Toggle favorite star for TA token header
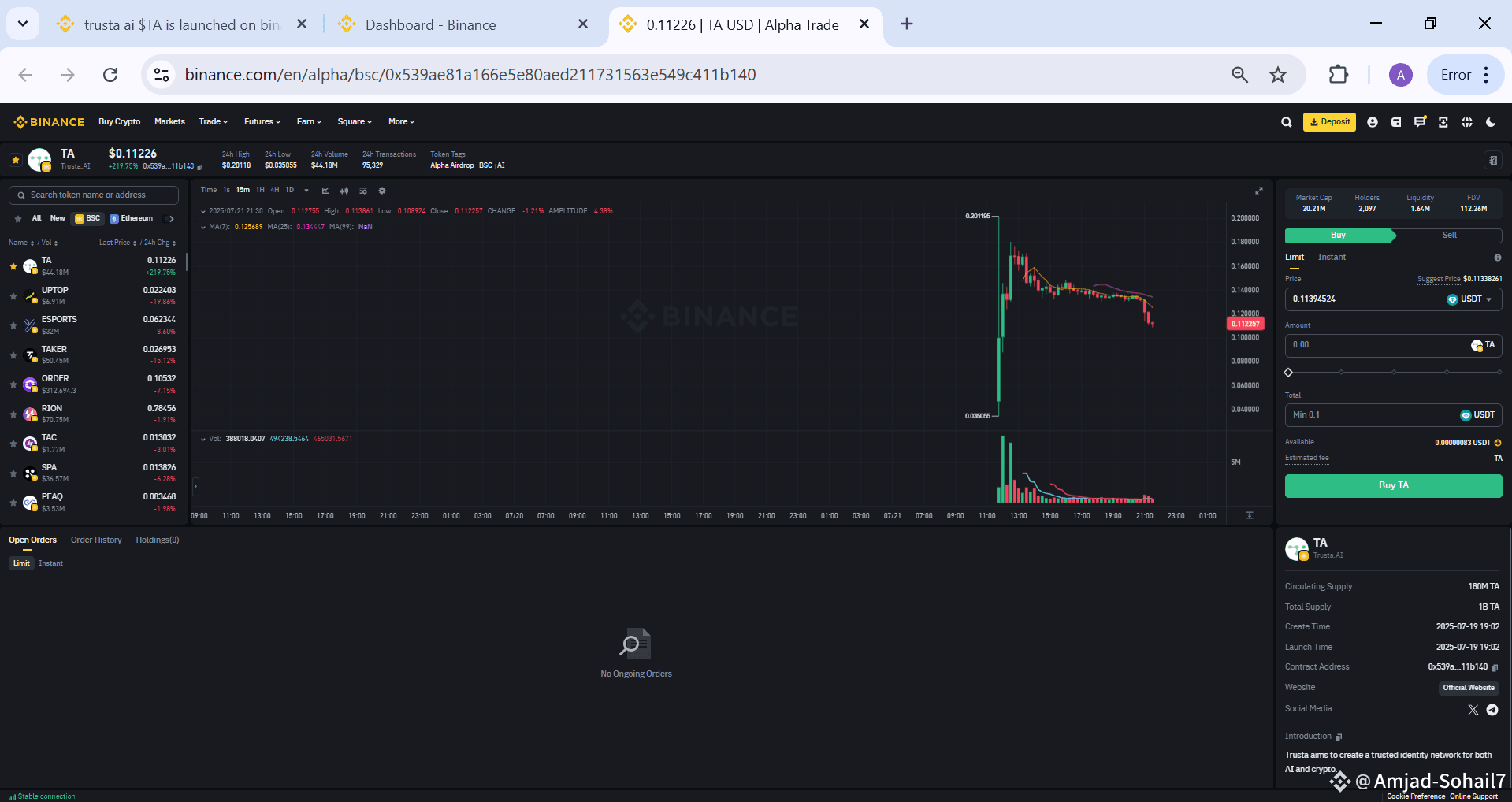 pyautogui.click(x=15, y=160)
